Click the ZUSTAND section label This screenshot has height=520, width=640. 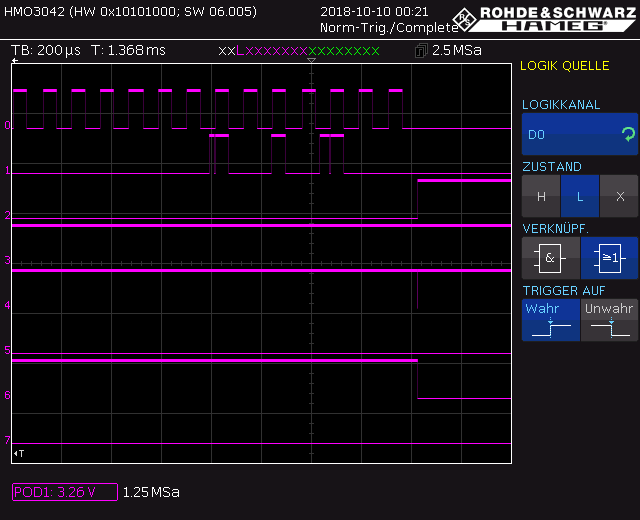[x=552, y=167]
